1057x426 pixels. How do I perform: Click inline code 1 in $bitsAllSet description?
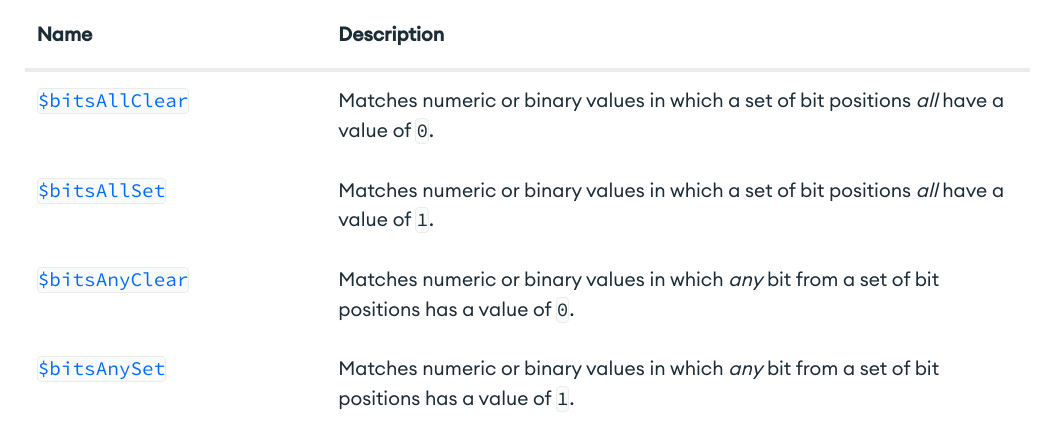[x=421, y=220]
